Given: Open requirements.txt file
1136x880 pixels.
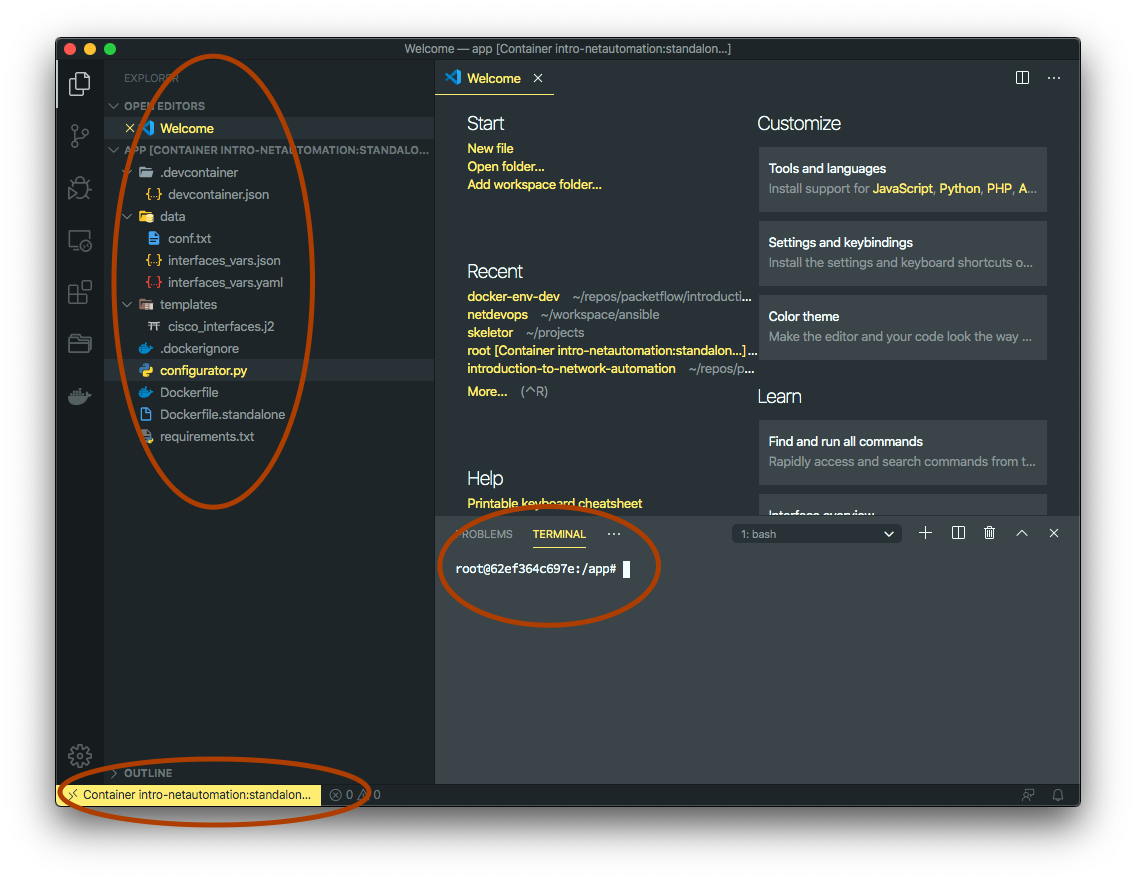Looking at the screenshot, I should point(207,437).
